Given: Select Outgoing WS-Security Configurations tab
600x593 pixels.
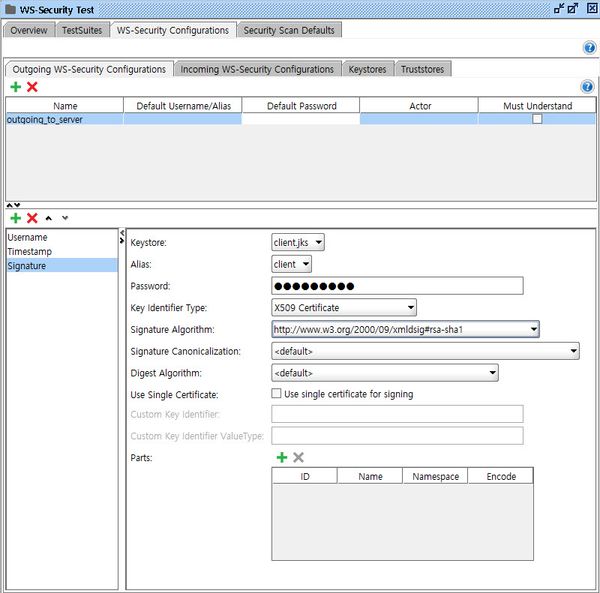Looking at the screenshot, I should click(89, 69).
